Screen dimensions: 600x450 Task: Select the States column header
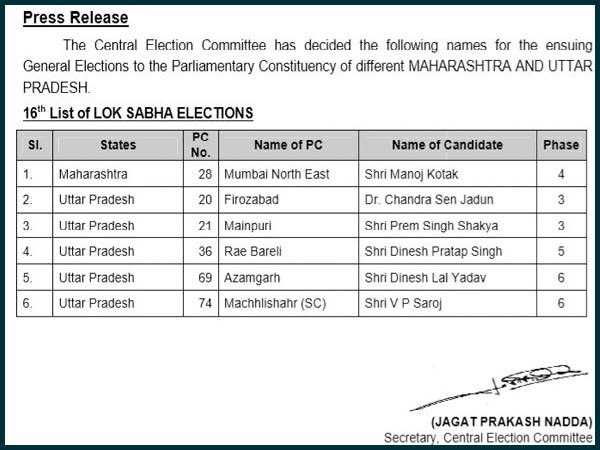(118, 145)
